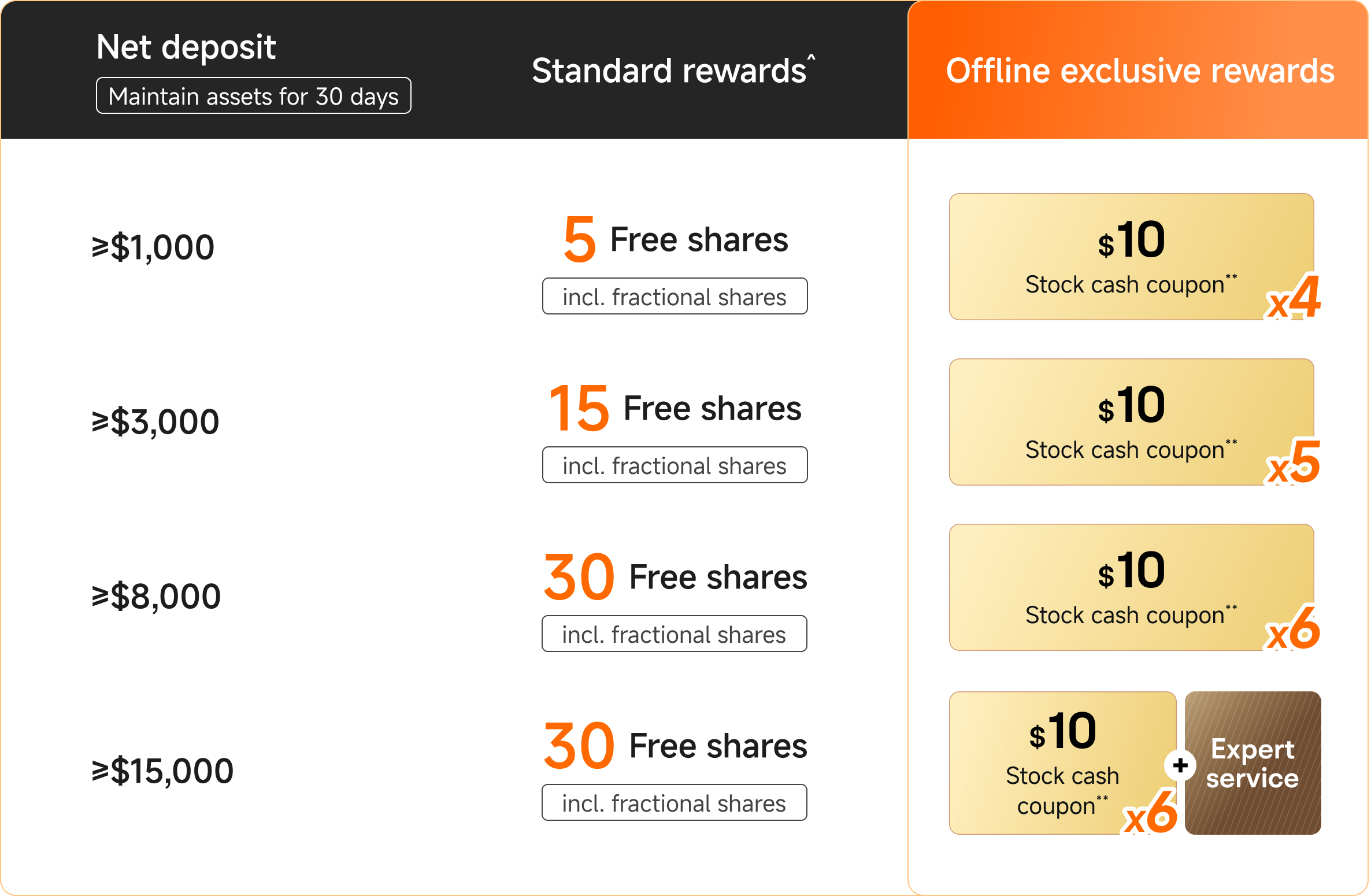
Task: Click the Maintain assets for 30 days label
Action: pyautogui.click(x=253, y=96)
